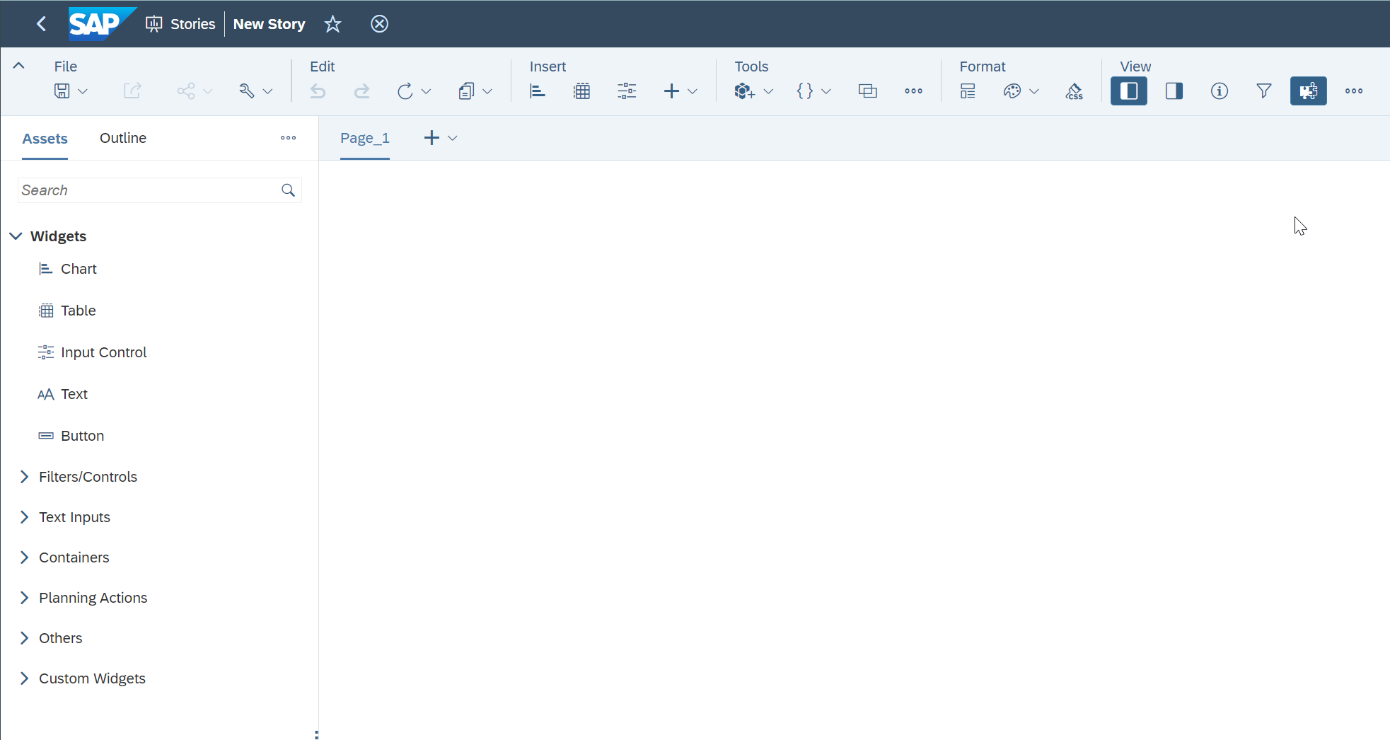Open the Insert plus dropdown arrow
Viewport: 1390px width, 740px height.
[x=692, y=91]
